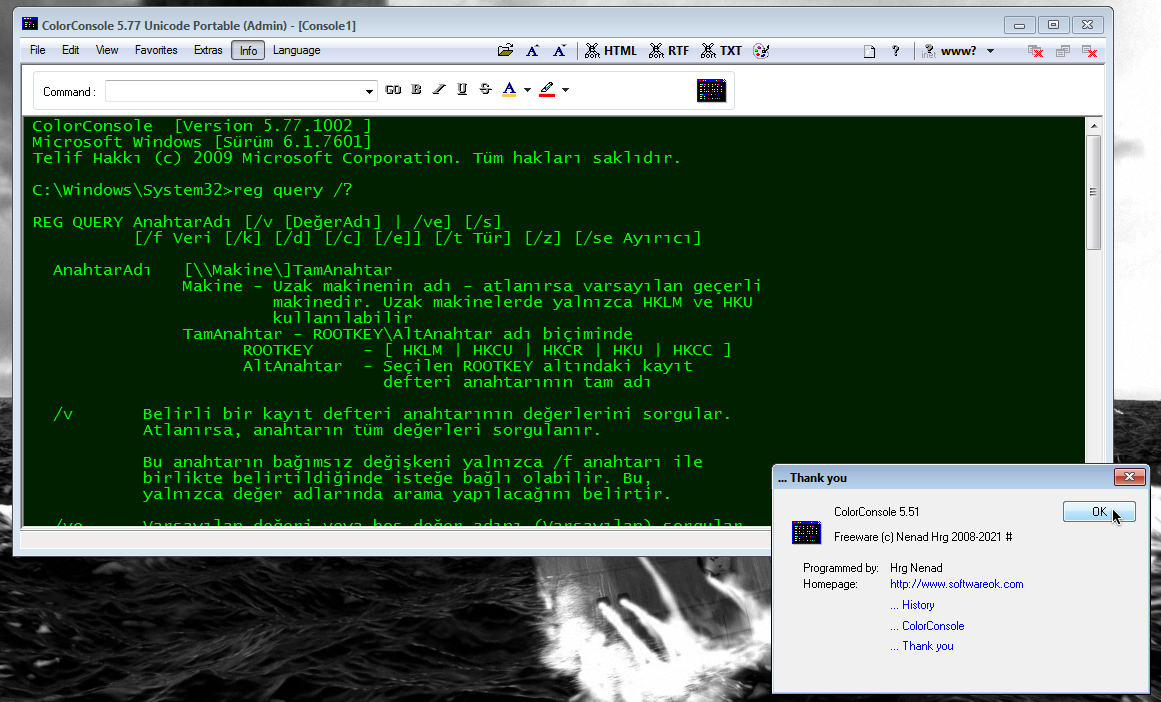Open highlight color dropdown arrow
The image size is (1161, 702).
tap(565, 90)
